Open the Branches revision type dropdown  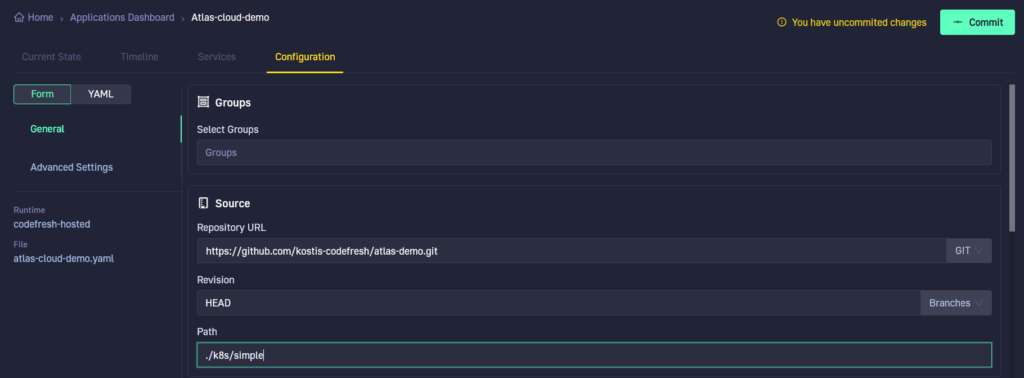click(956, 303)
